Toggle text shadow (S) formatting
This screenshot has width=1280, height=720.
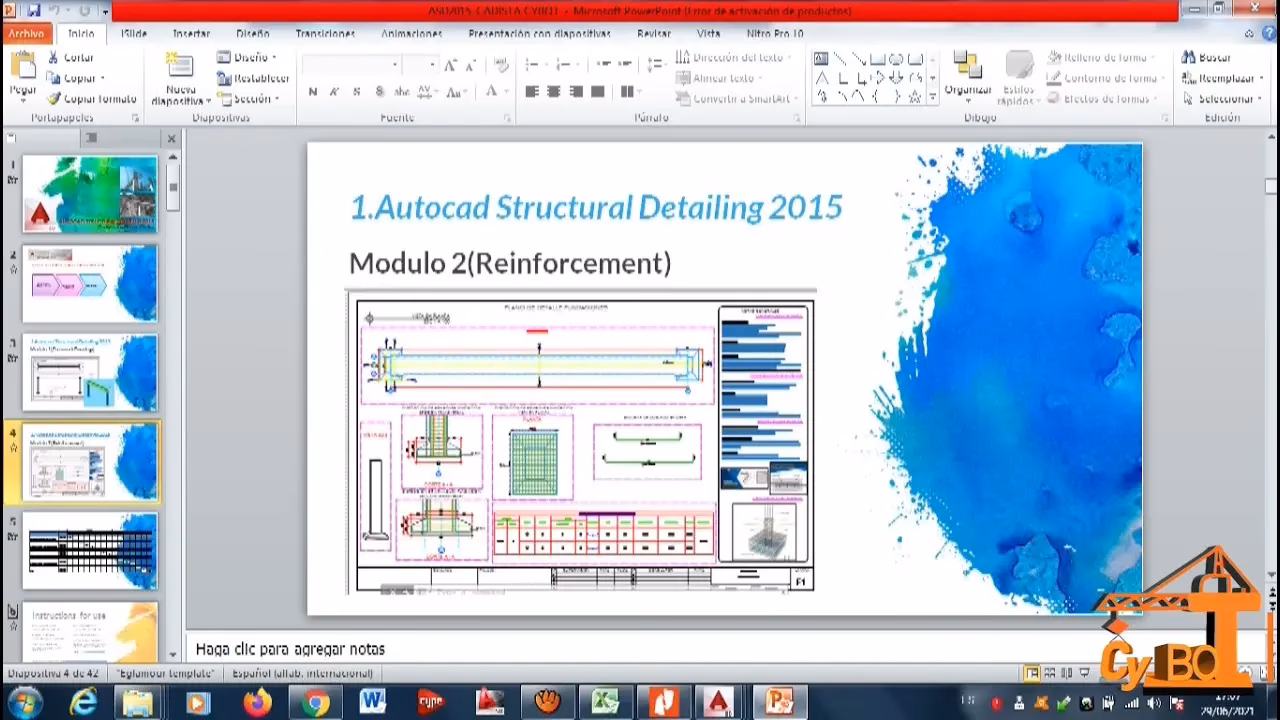pyautogui.click(x=379, y=92)
